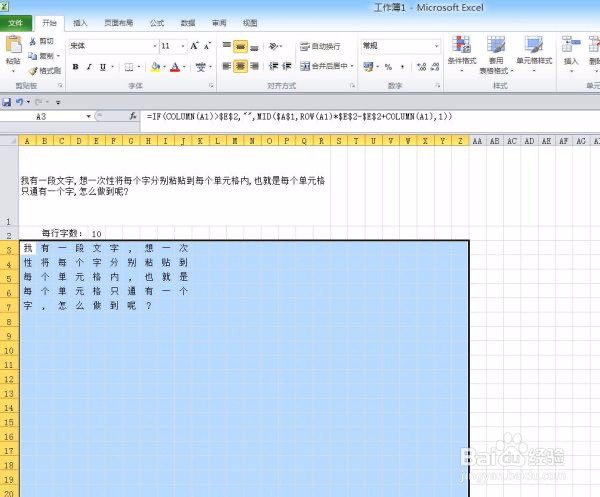600x497 pixels.
Task: Click the phonetic guide icon
Action: click(x=201, y=67)
